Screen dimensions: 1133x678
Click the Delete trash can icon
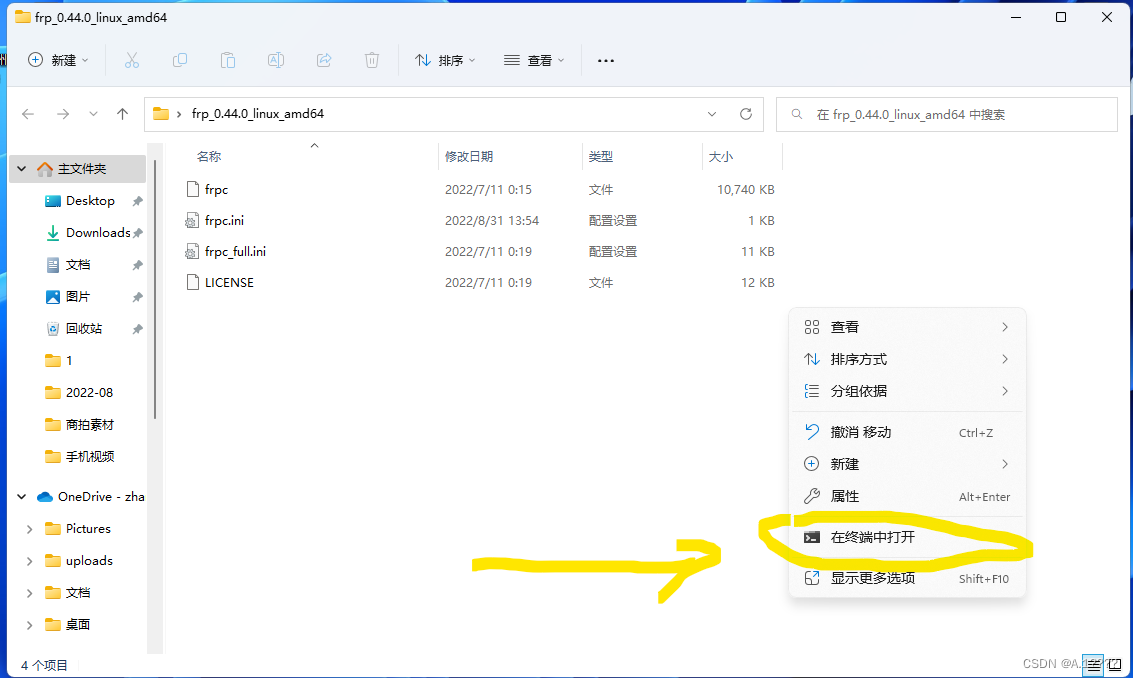371,61
